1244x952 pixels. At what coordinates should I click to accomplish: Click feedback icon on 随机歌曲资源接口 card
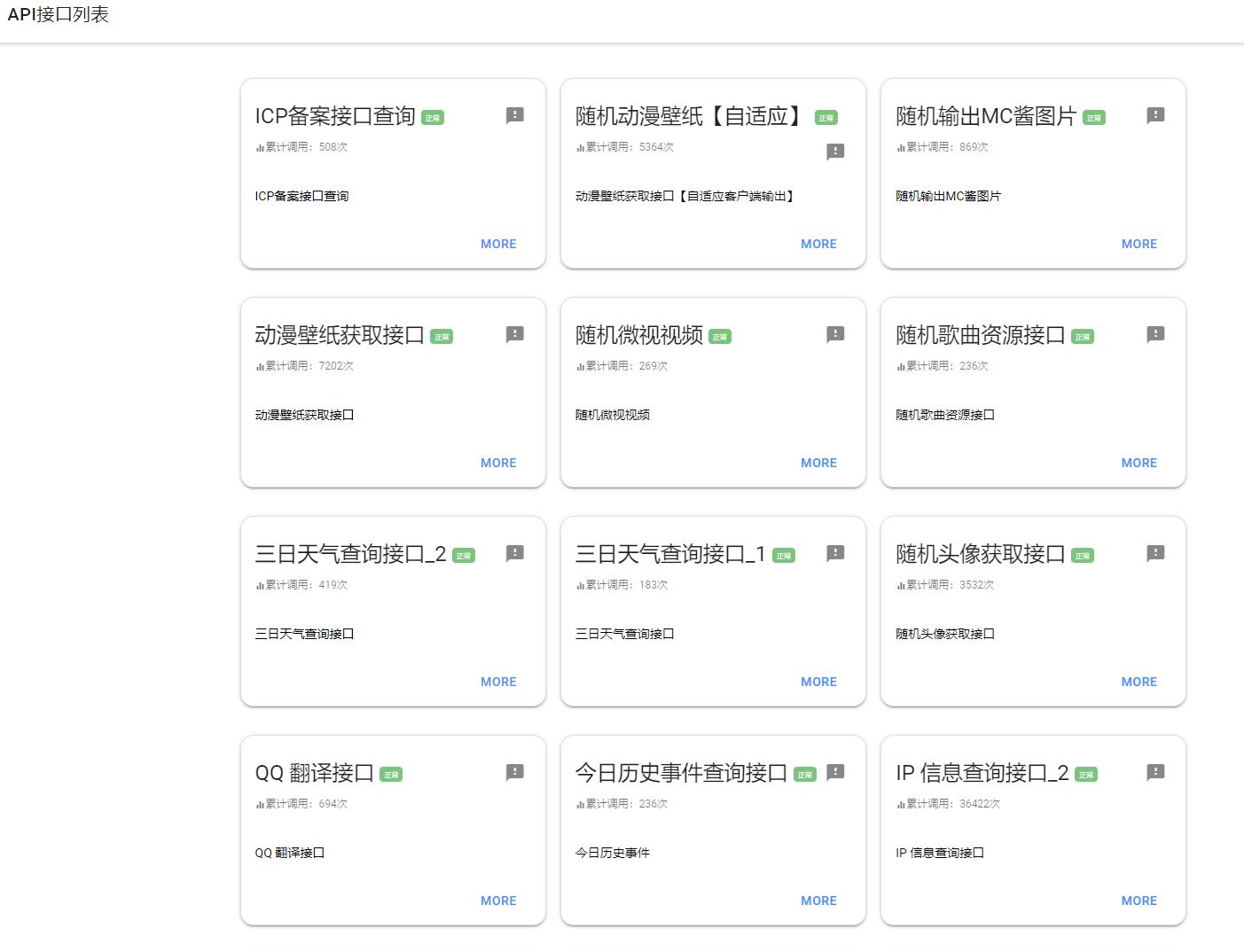[x=1155, y=334]
